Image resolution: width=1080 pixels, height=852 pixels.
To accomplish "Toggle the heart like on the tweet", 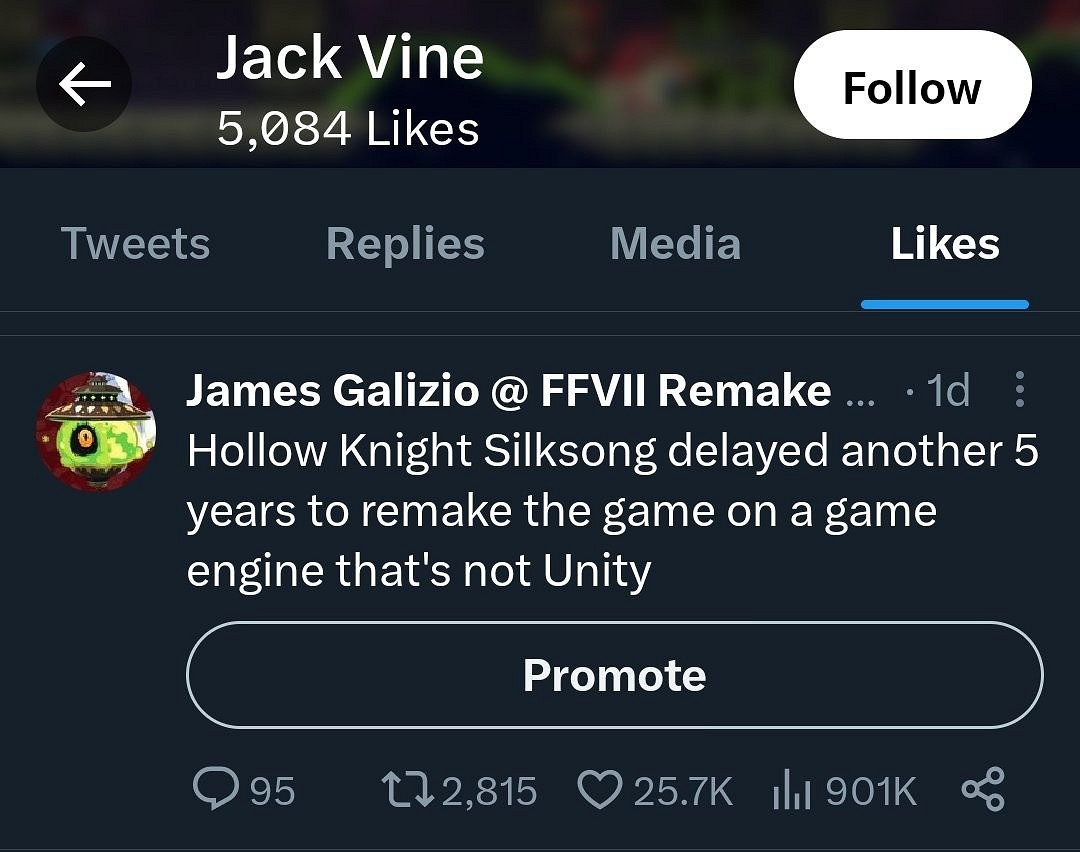I will [x=600, y=791].
